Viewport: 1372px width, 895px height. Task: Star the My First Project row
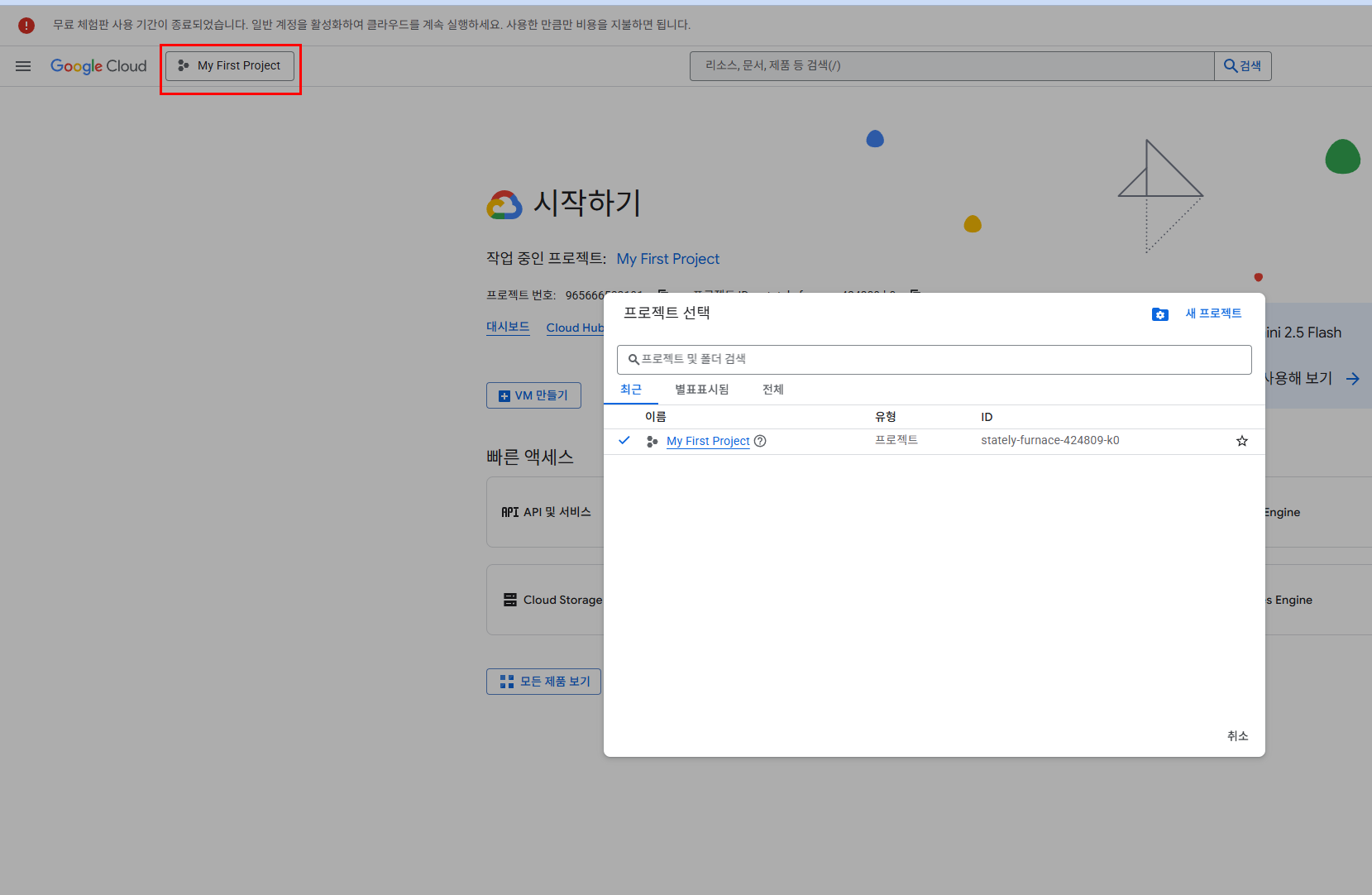(x=1242, y=441)
